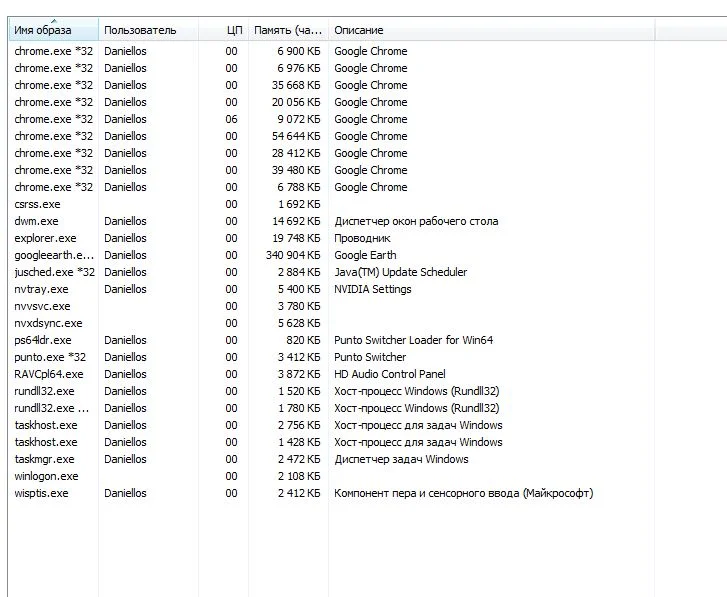Select the winlogon.exe process

[46, 476]
